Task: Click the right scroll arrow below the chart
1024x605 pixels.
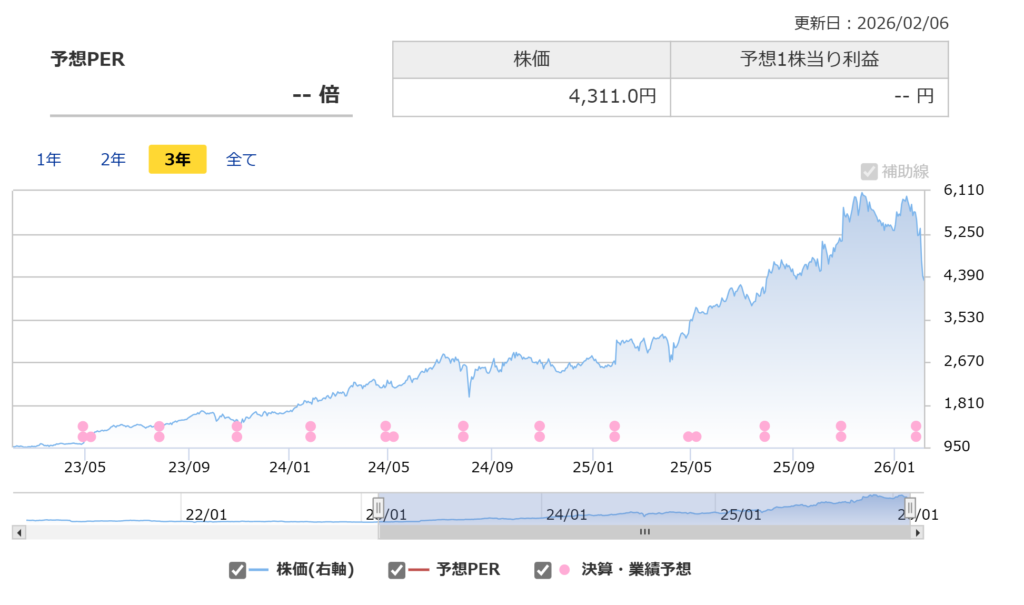Action: pyautogui.click(x=917, y=533)
